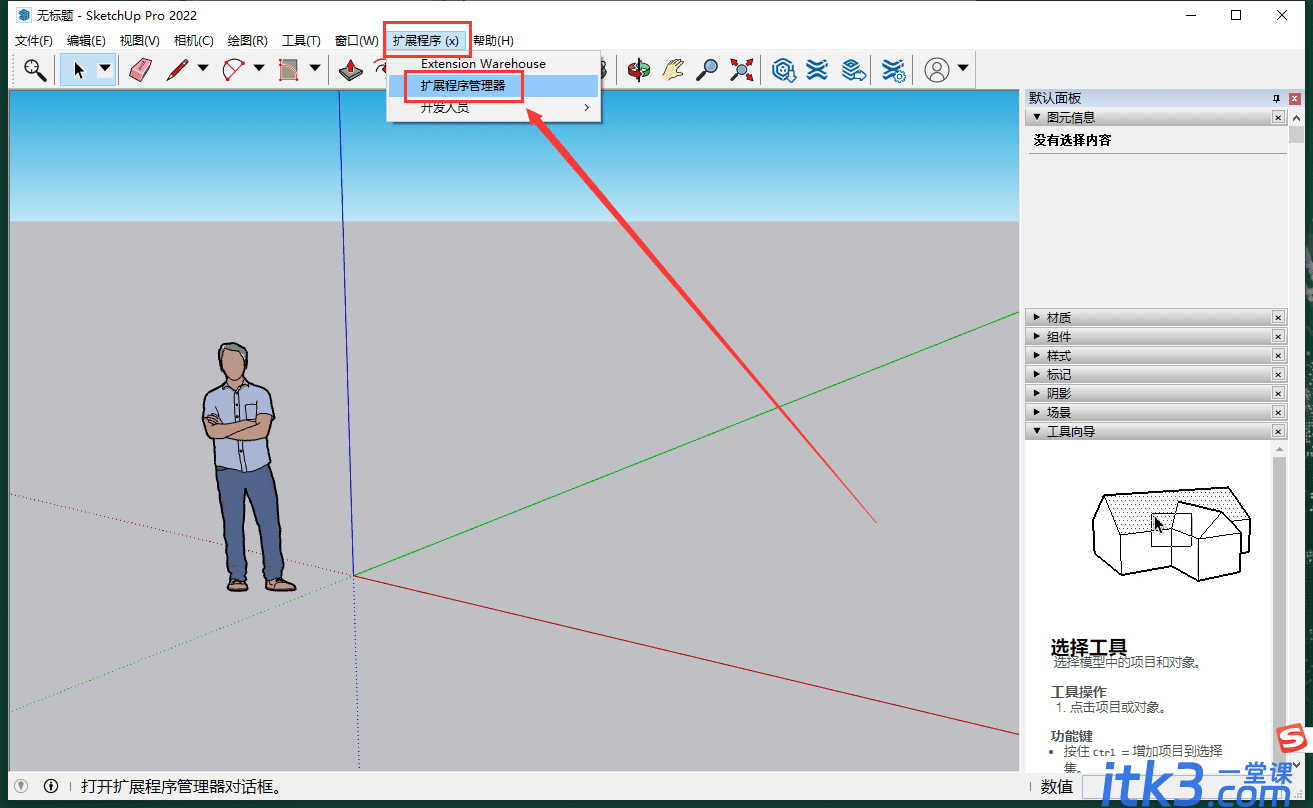
Task: Select the Pan hand tool
Action: (x=673, y=69)
